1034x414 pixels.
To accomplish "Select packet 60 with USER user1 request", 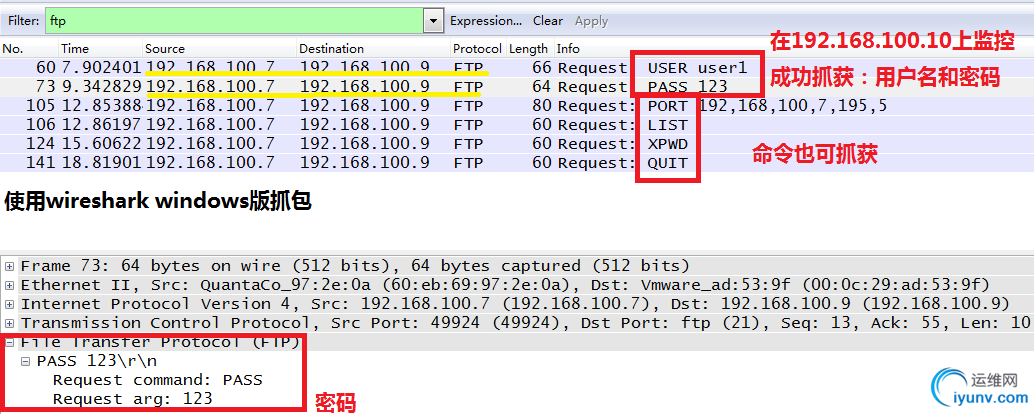I will 300,68.
